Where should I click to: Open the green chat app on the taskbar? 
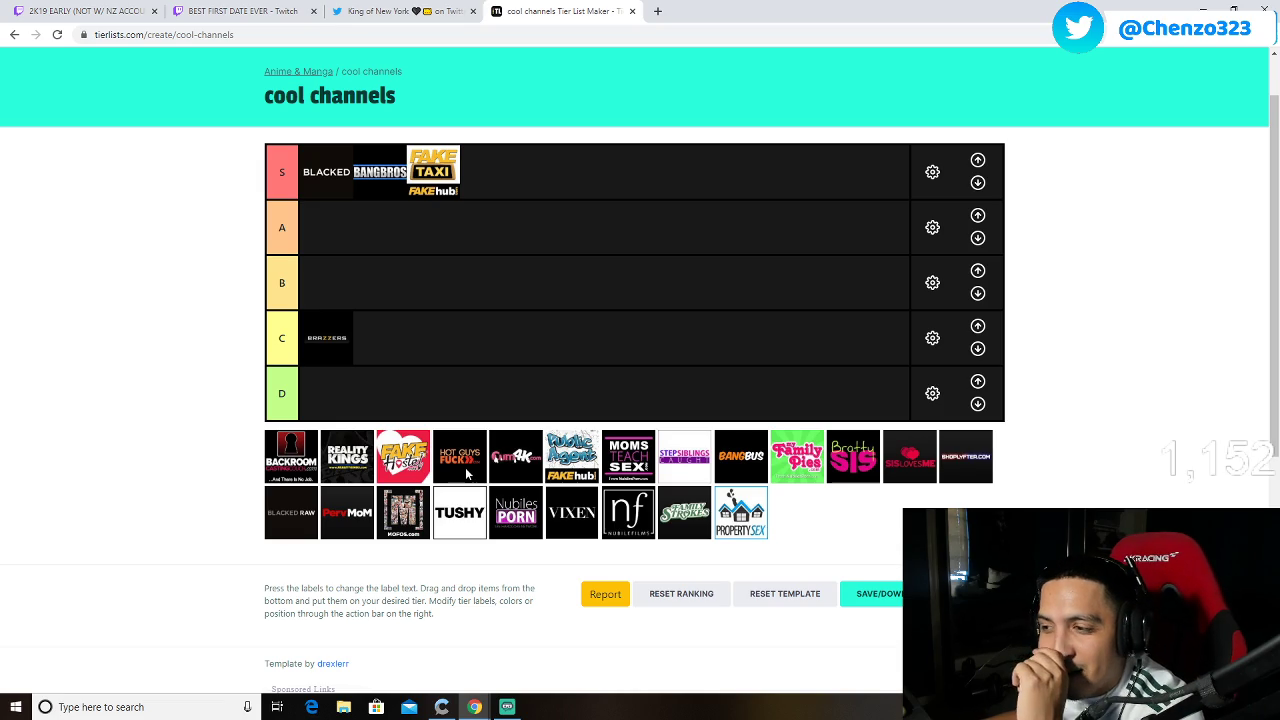pos(507,707)
